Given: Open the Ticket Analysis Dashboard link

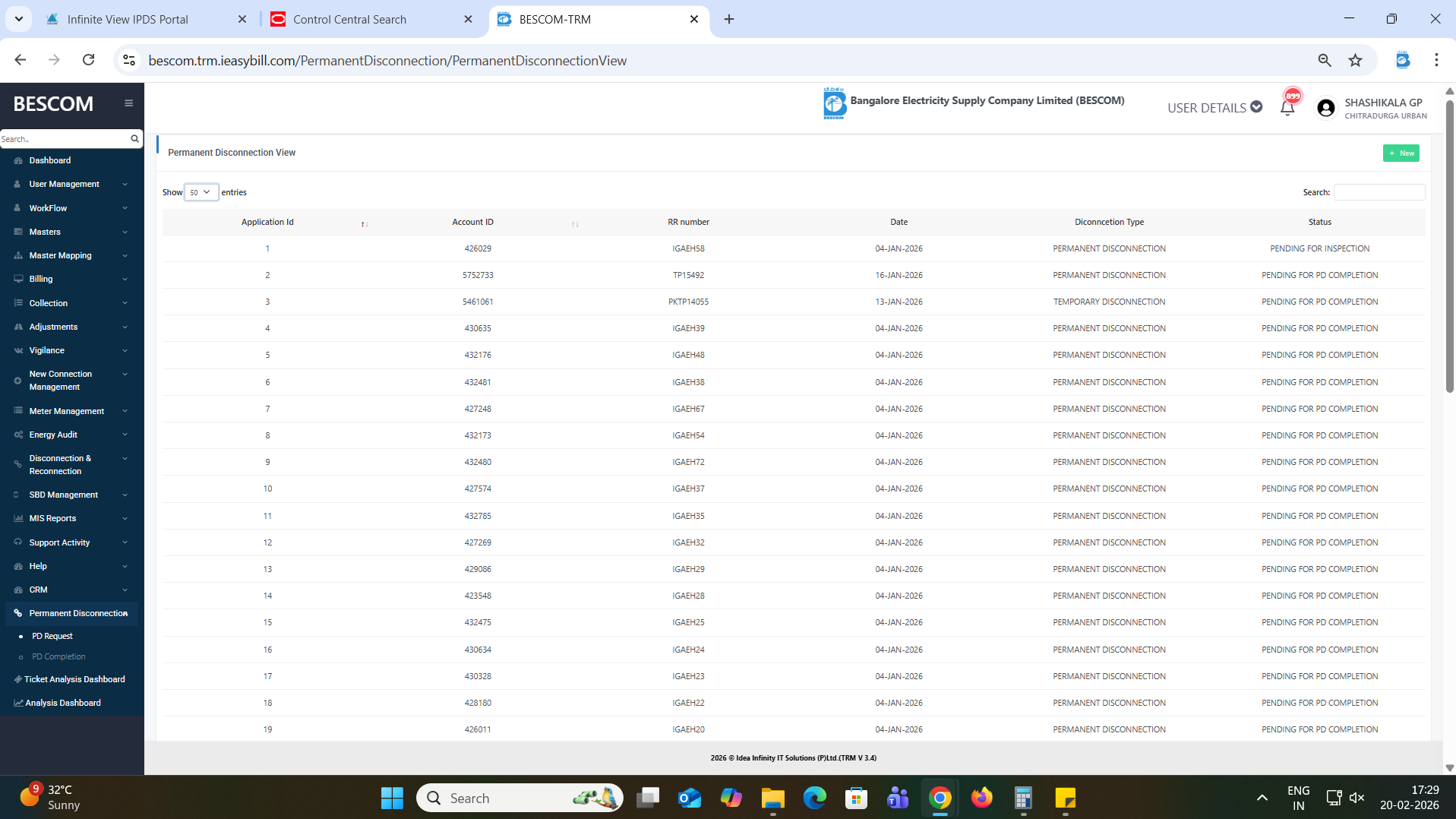Looking at the screenshot, I should point(74,679).
